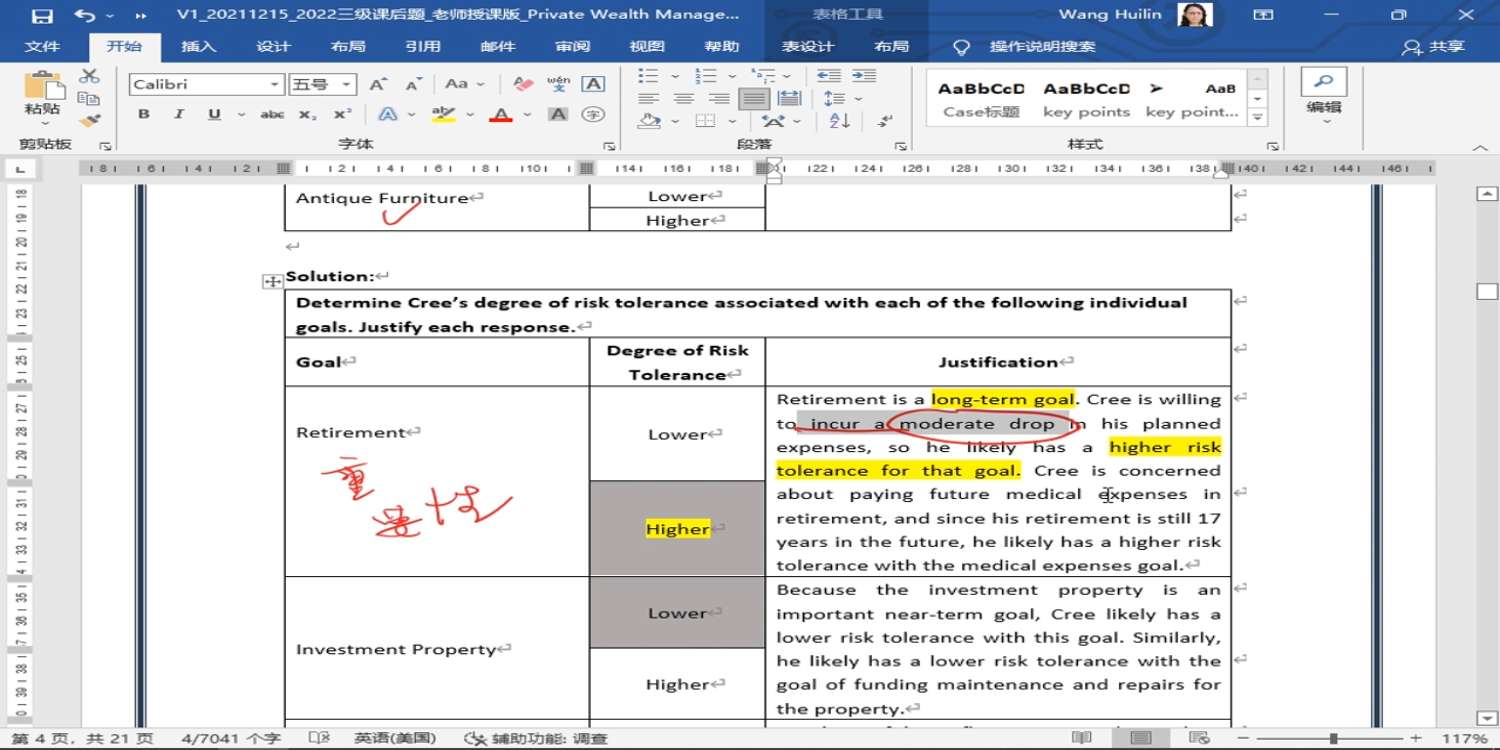Click the Sort A-Z icon

click(x=839, y=121)
